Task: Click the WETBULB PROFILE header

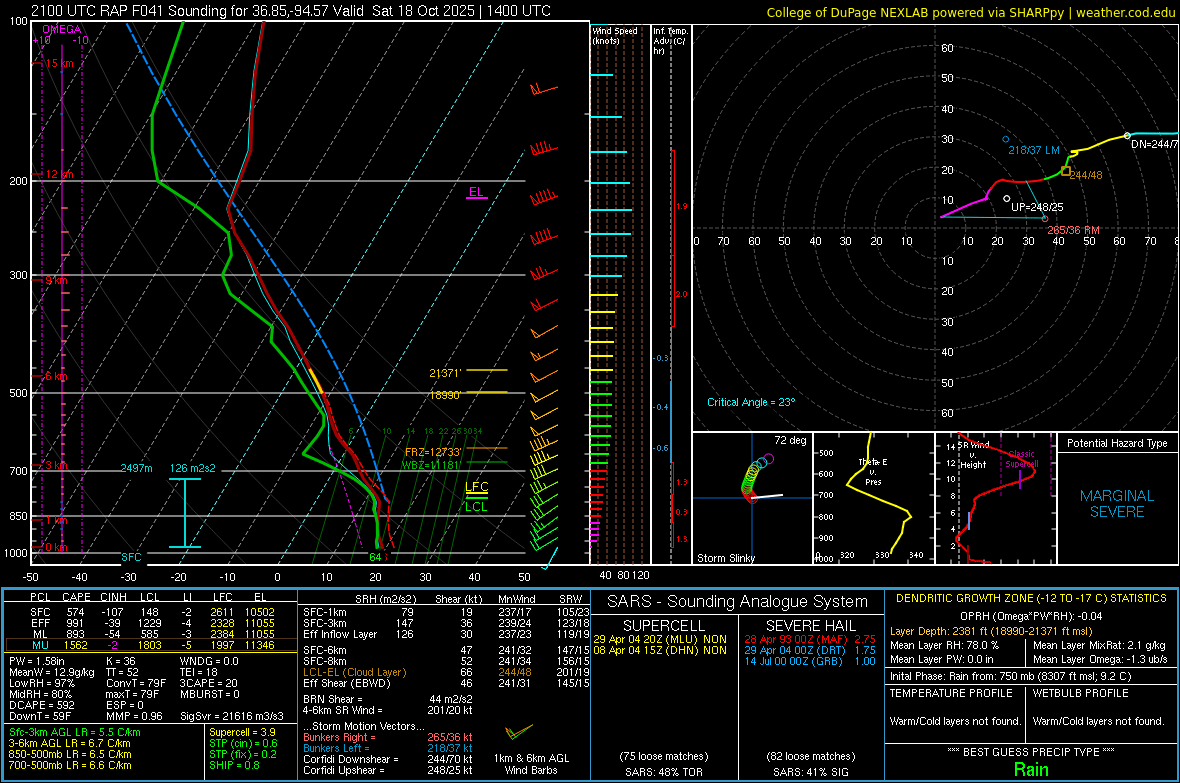Action: (1081, 693)
